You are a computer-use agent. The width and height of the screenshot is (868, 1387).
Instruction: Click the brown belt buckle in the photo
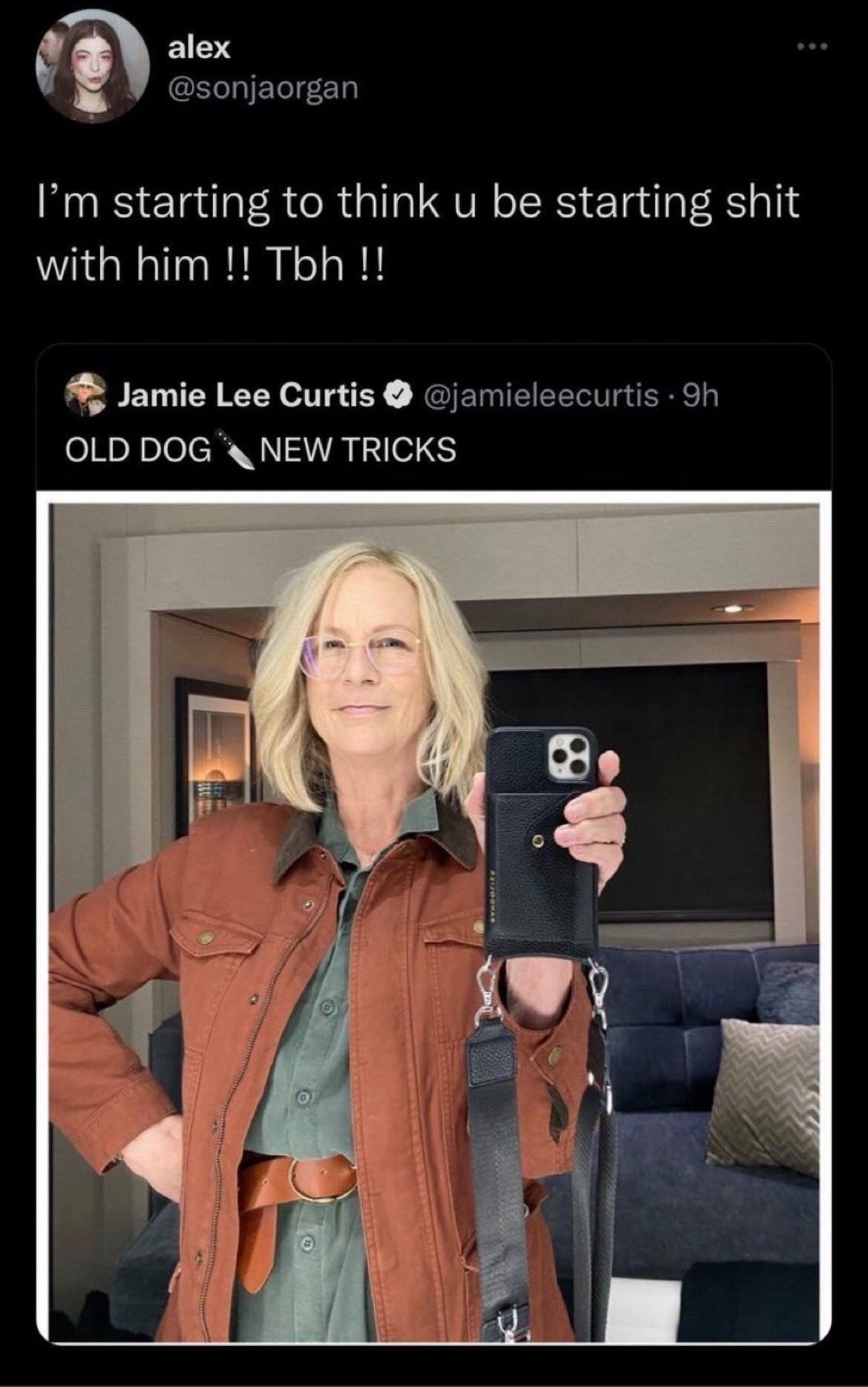pos(320,1178)
